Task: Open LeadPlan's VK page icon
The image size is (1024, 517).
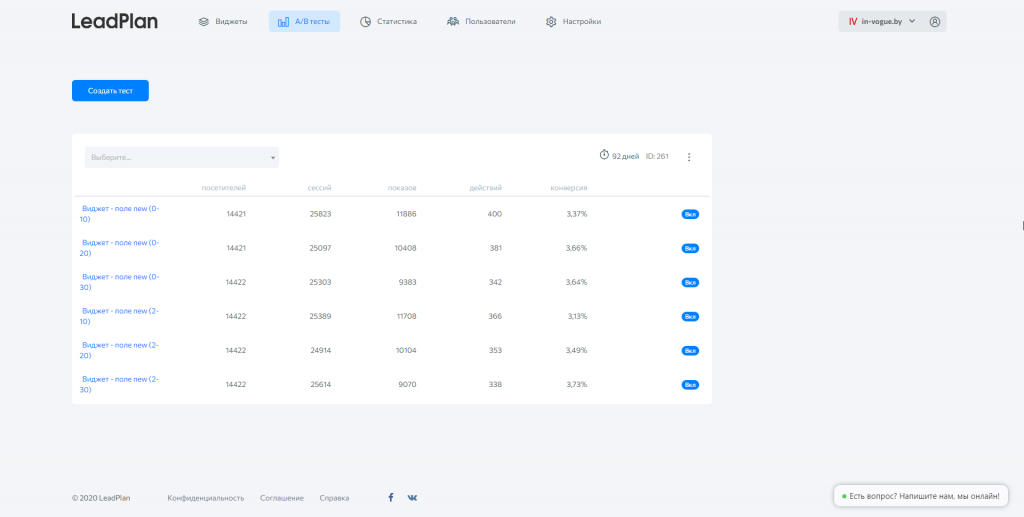Action: coord(412,497)
